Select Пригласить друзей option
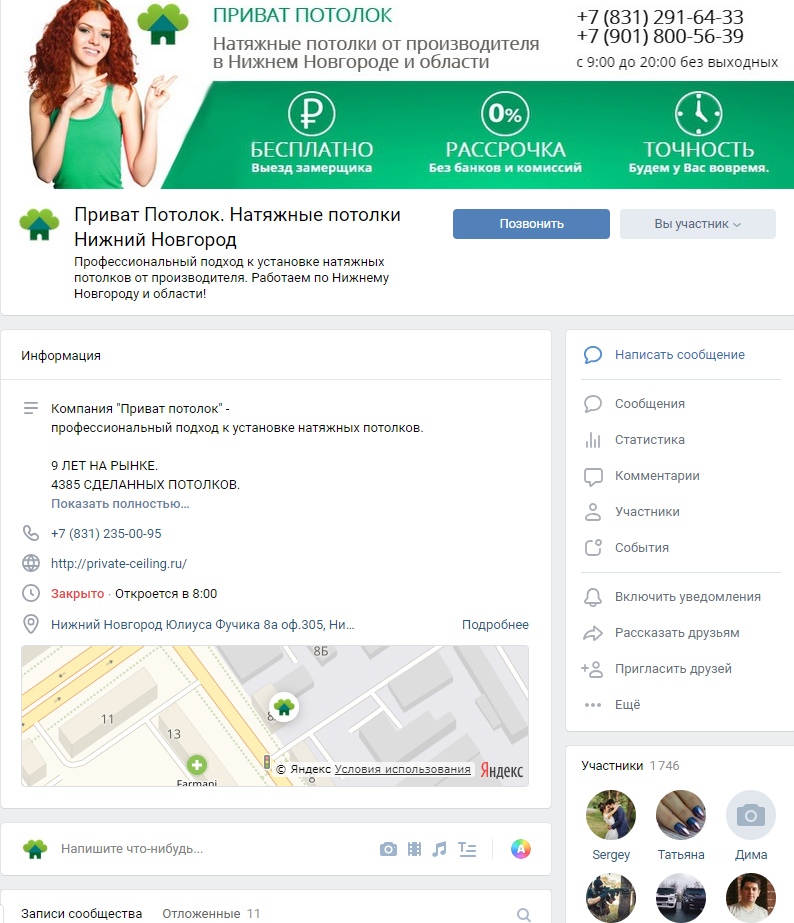This screenshot has height=923, width=794. (673, 669)
